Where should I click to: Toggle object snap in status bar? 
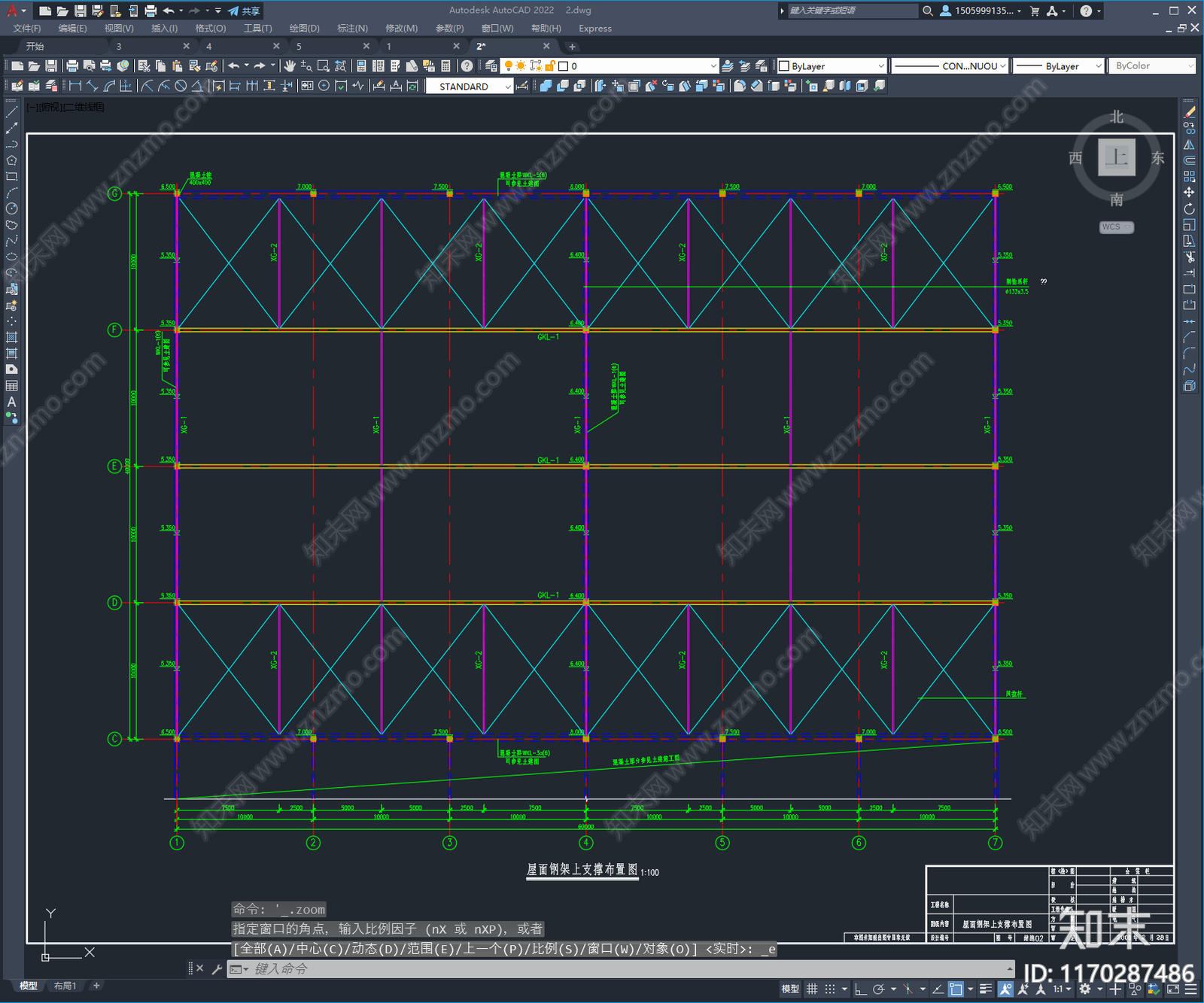coord(956,989)
